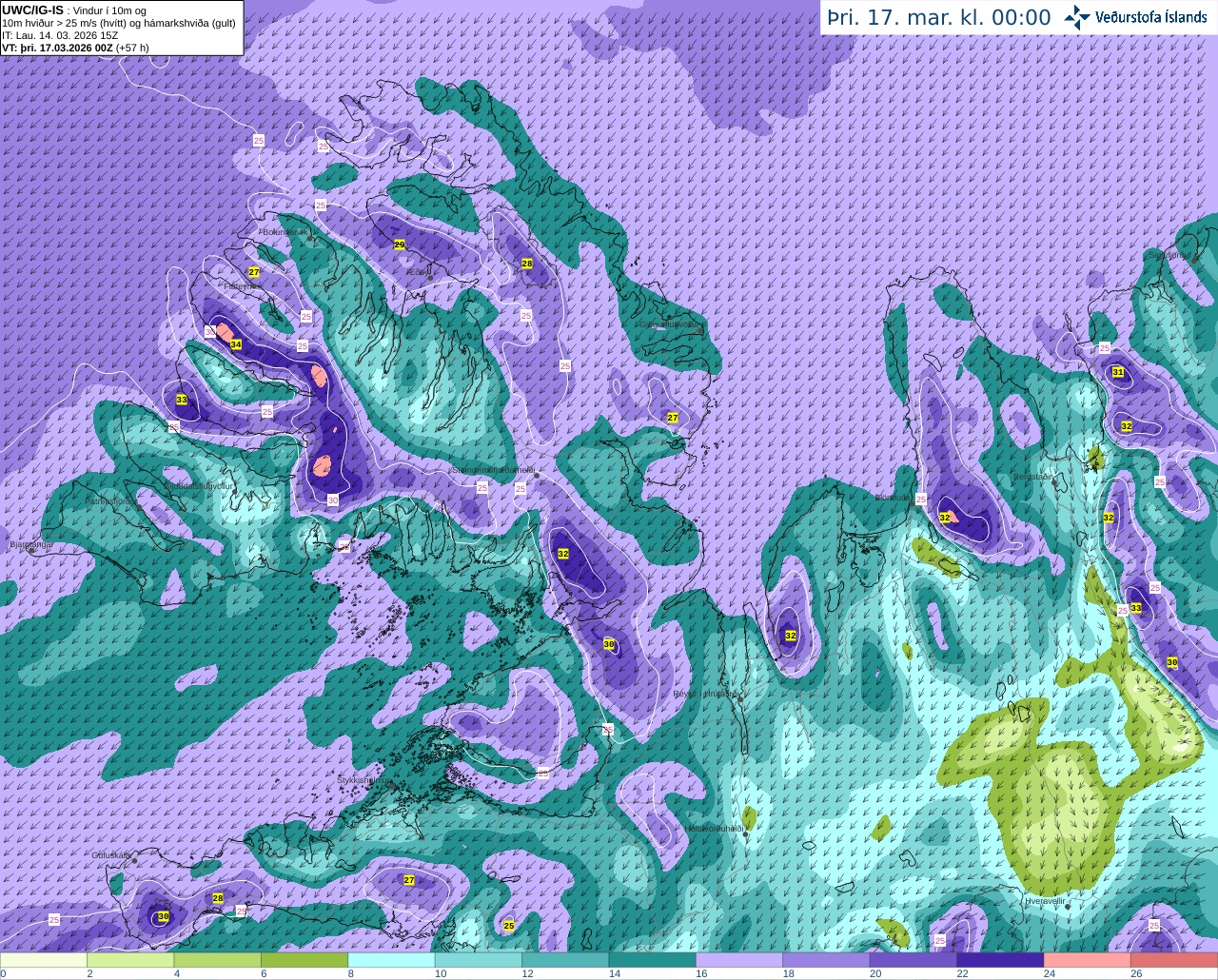This screenshot has height=980, width=1218.
Task: Select the 0–2 pale yellow legend swatch
Action: click(x=44, y=960)
